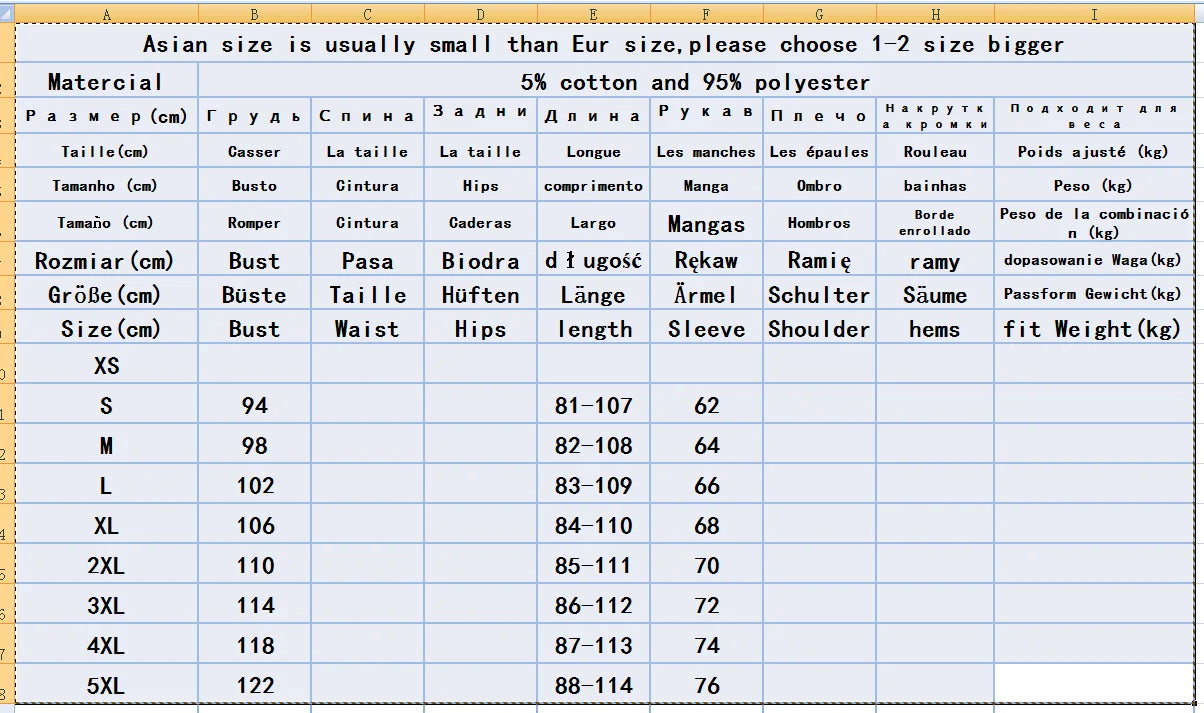Screen dimensions: 1204x713
Task: Click the Asian size notice title cell
Action: (603, 45)
